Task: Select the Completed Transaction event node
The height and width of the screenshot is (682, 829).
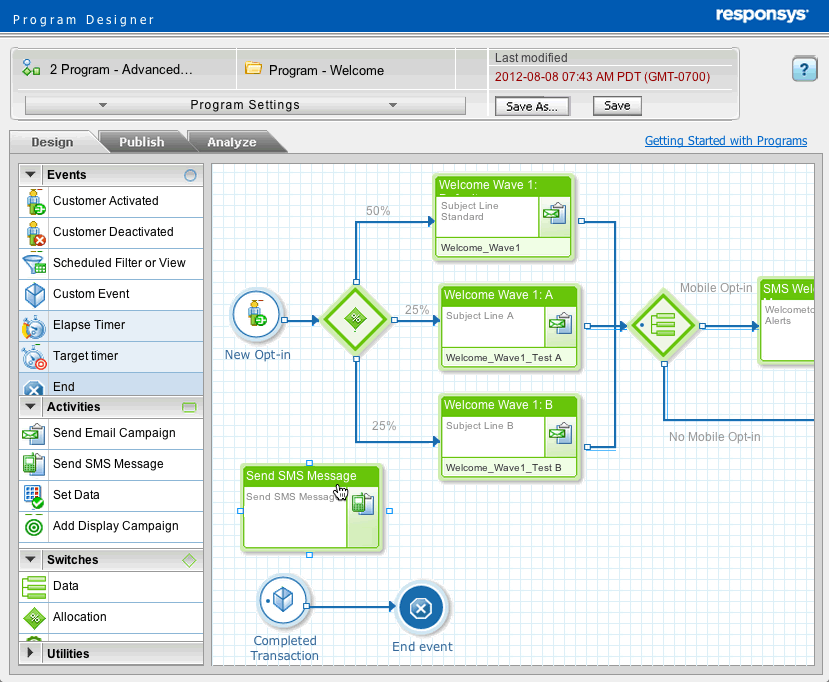Action: click(283, 601)
